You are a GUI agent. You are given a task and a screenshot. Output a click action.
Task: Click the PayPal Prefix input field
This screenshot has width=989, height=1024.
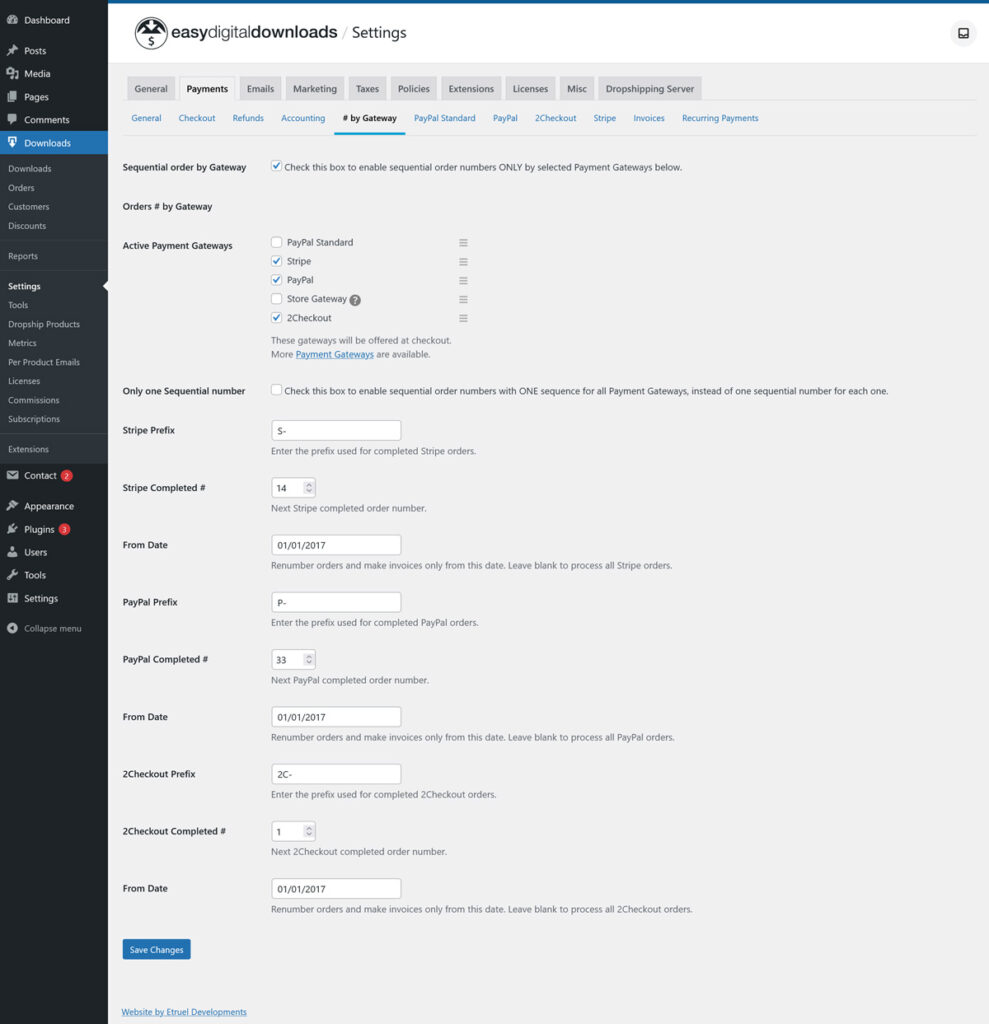(x=336, y=602)
